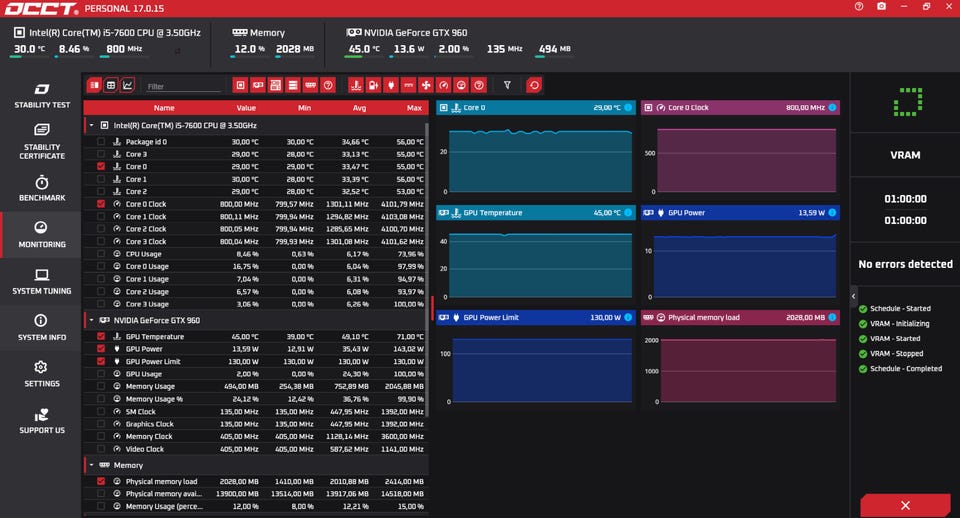Tick the GPU Usage checkbox

pyautogui.click(x=100, y=373)
